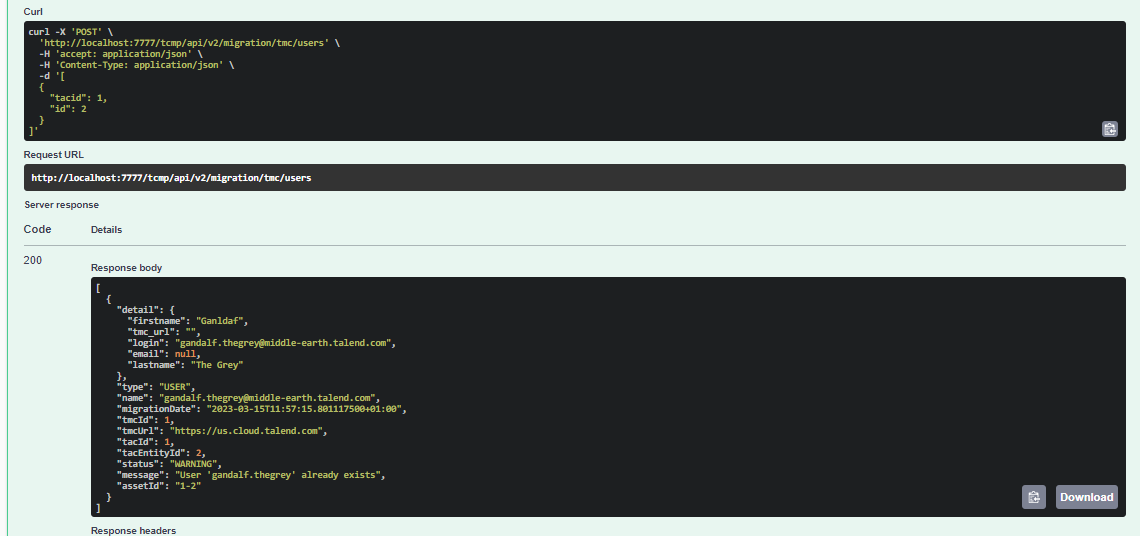Click the localhost URL in curl command
1140x536 pixels.
[x=185, y=43]
